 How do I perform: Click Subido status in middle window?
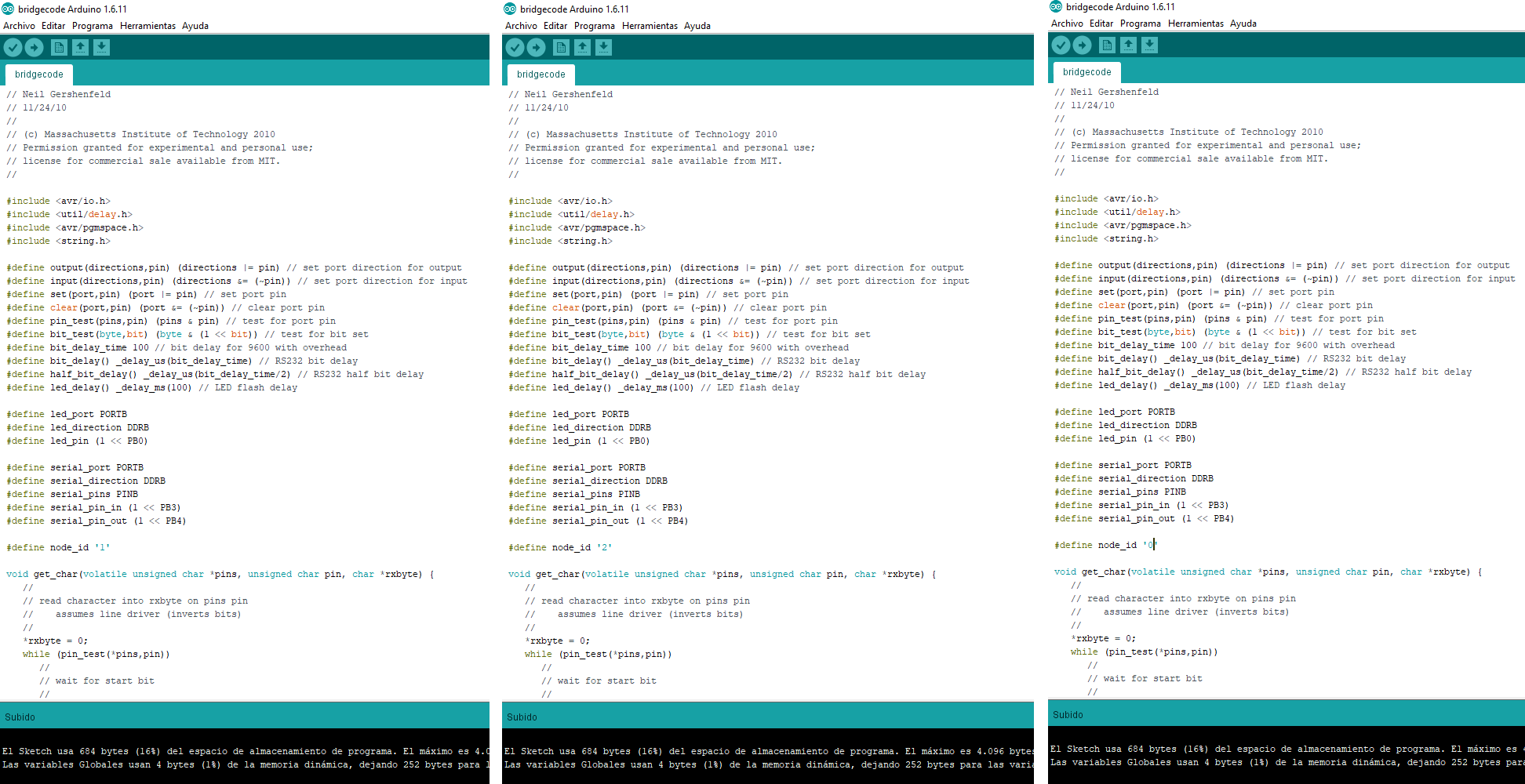(x=522, y=717)
